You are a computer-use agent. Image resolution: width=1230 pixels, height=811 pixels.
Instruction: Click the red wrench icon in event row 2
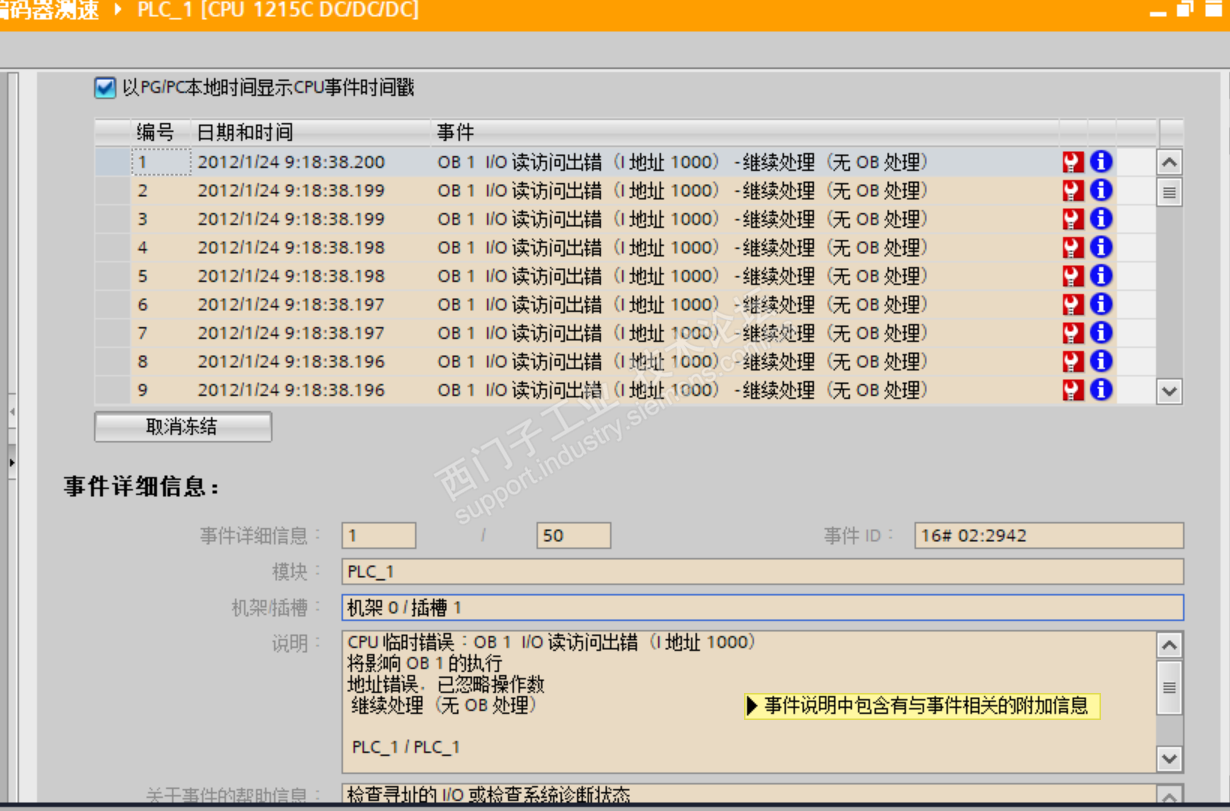pyautogui.click(x=1073, y=190)
